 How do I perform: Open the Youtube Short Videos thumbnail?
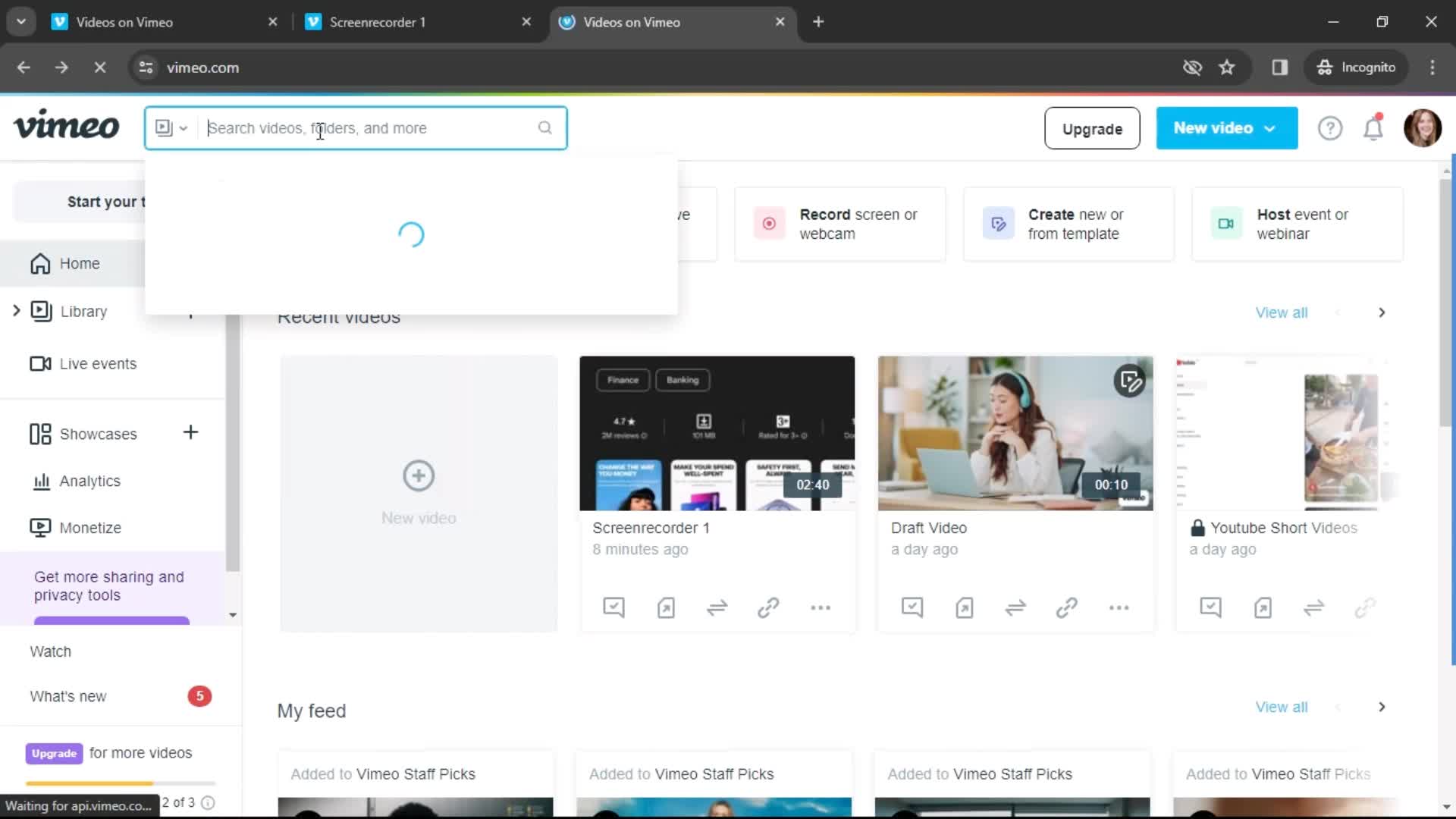click(1285, 433)
